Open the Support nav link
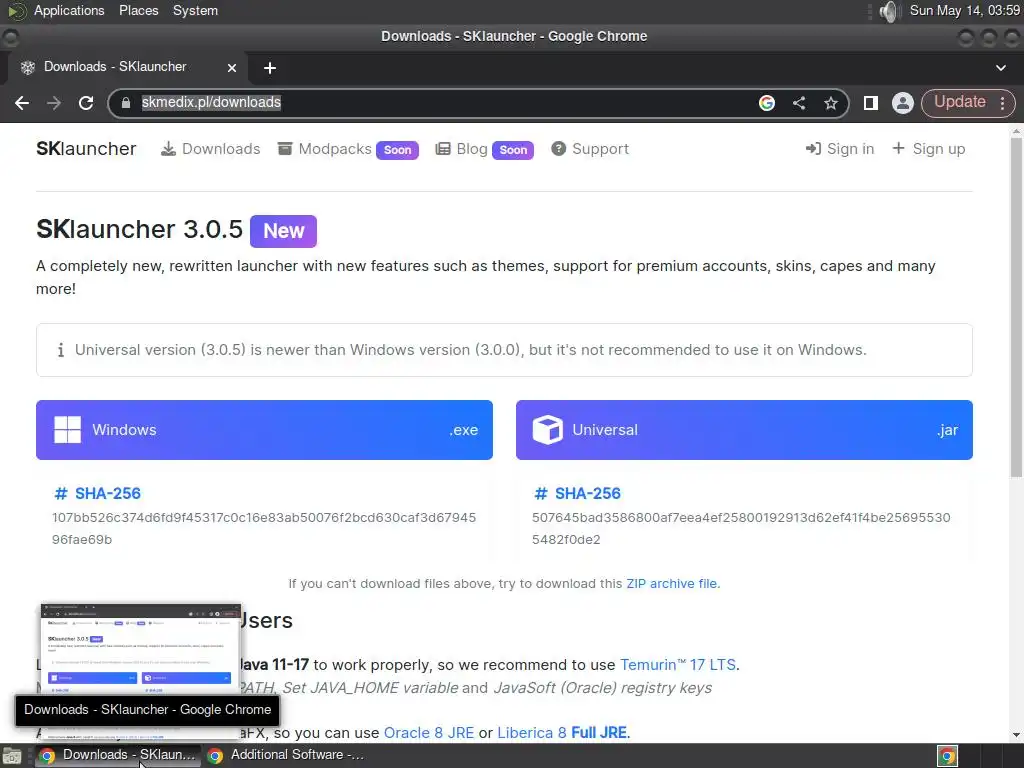 coord(590,149)
